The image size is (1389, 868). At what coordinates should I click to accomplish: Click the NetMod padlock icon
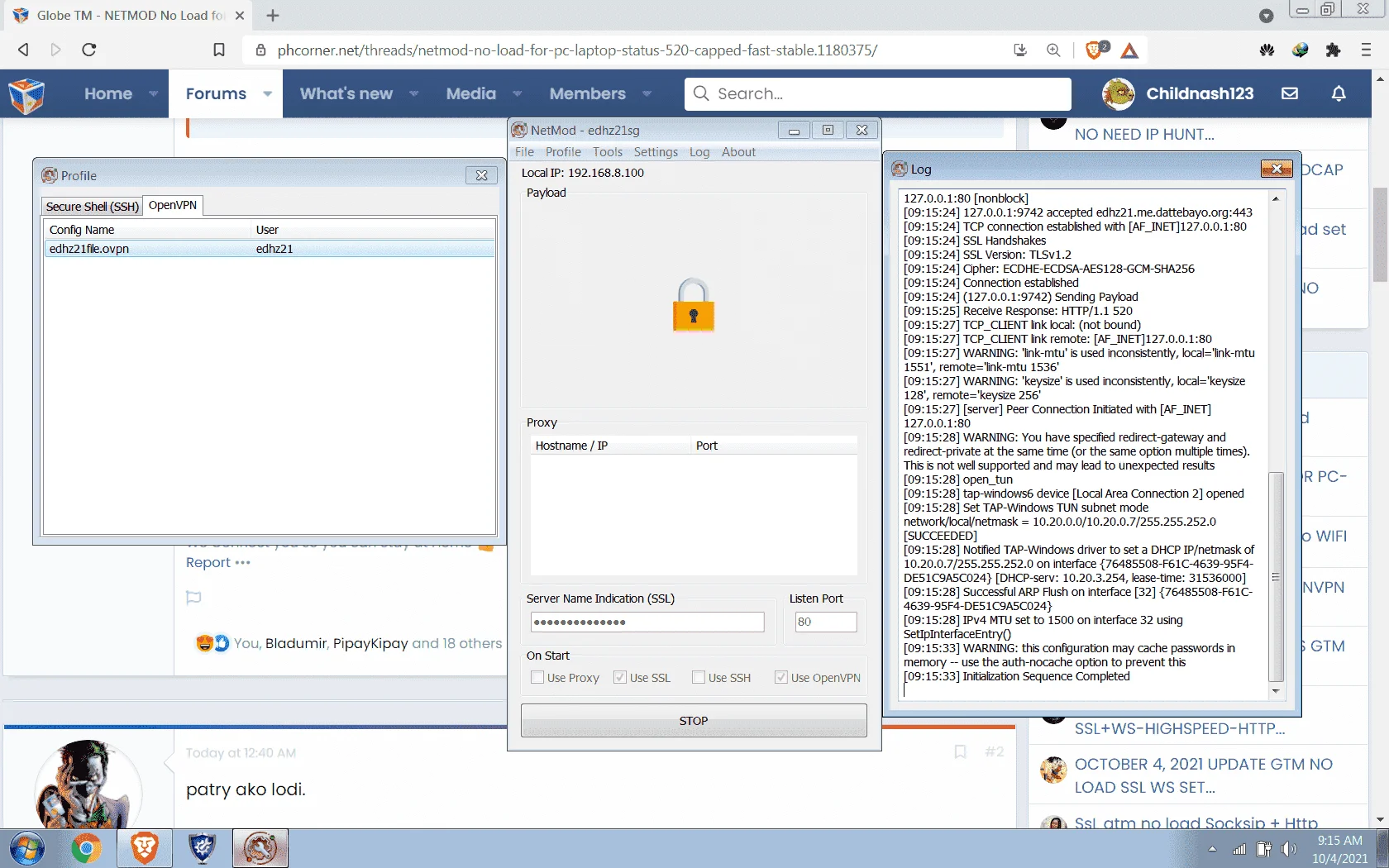click(693, 305)
